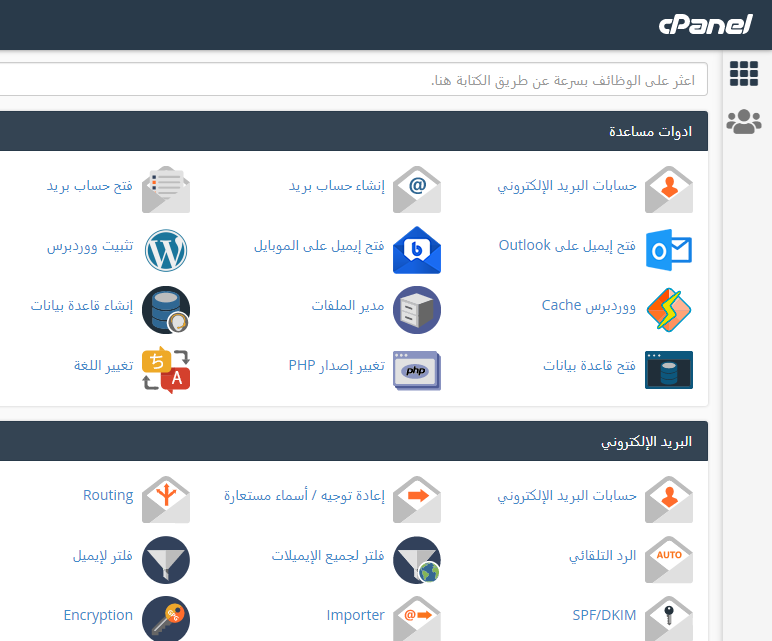Image resolution: width=772 pixels, height=641 pixels.
Task: Click the ادوات مساعدة section header
Action: click(354, 131)
